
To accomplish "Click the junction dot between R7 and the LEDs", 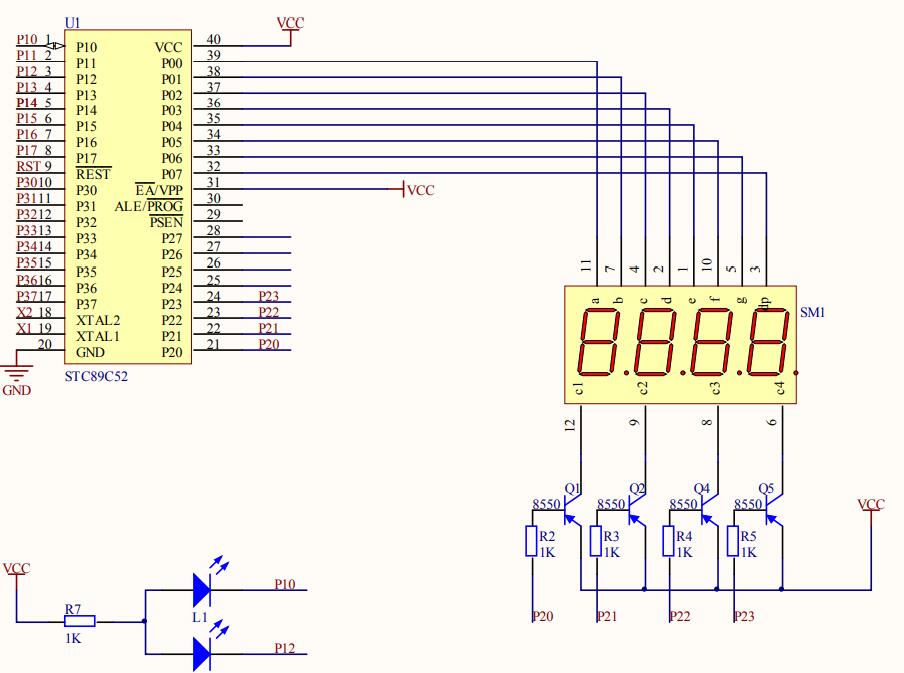I will pos(144,621).
